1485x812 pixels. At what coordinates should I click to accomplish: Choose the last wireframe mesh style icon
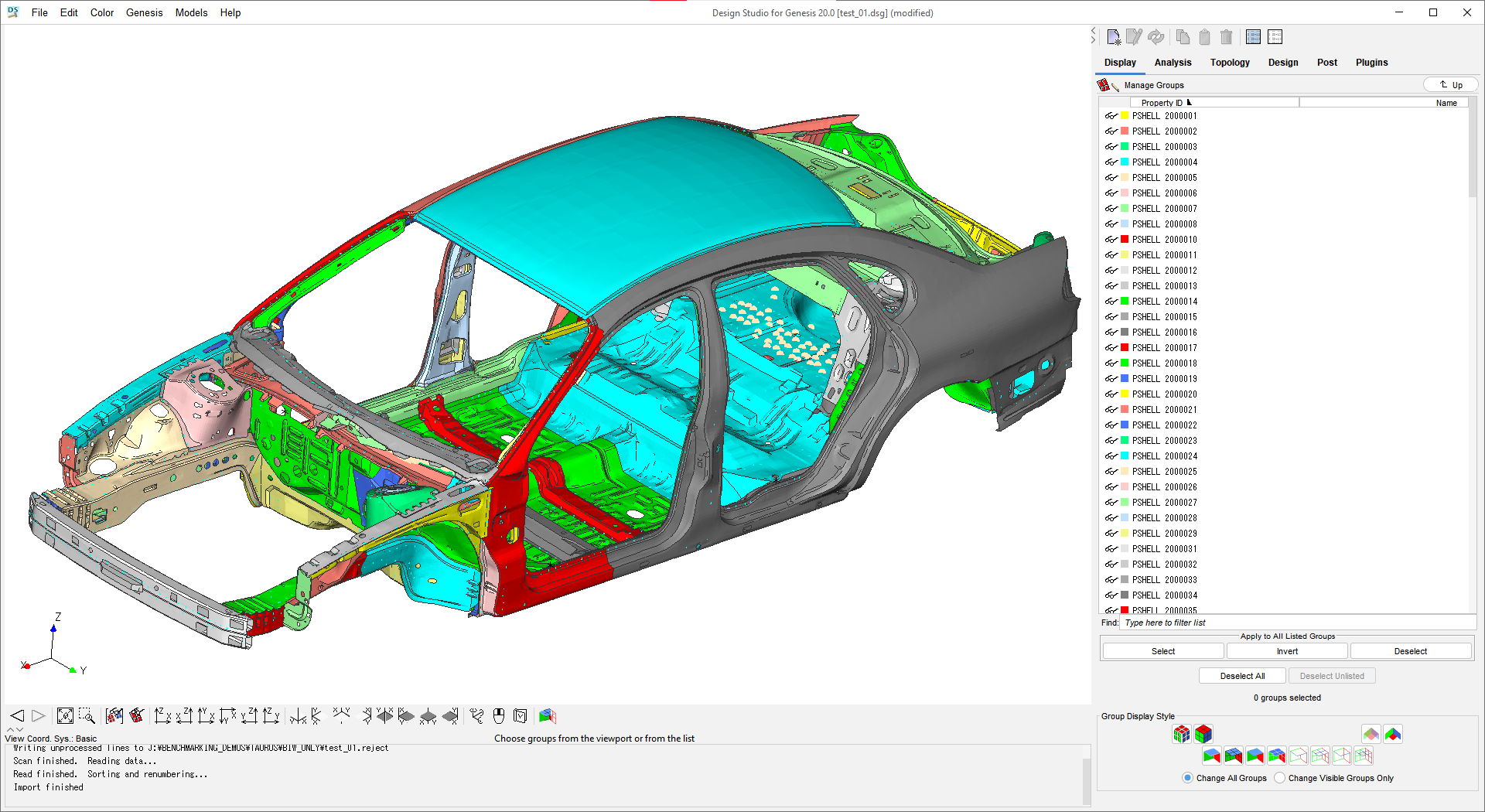(x=1364, y=756)
